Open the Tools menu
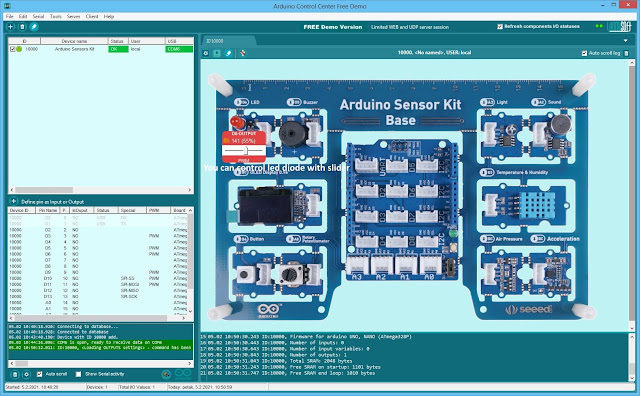Screen dimensions: 640x396 coord(56,16)
